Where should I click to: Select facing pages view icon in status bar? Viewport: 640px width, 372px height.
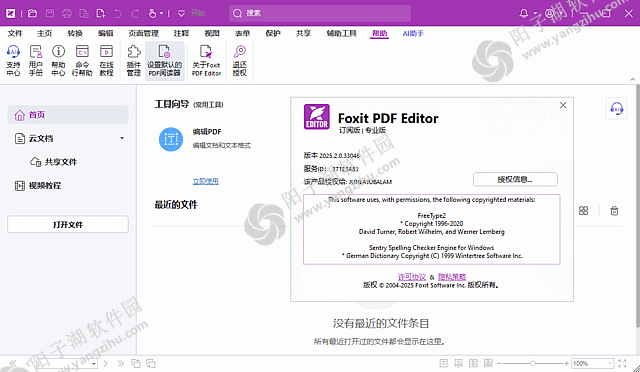point(473,363)
